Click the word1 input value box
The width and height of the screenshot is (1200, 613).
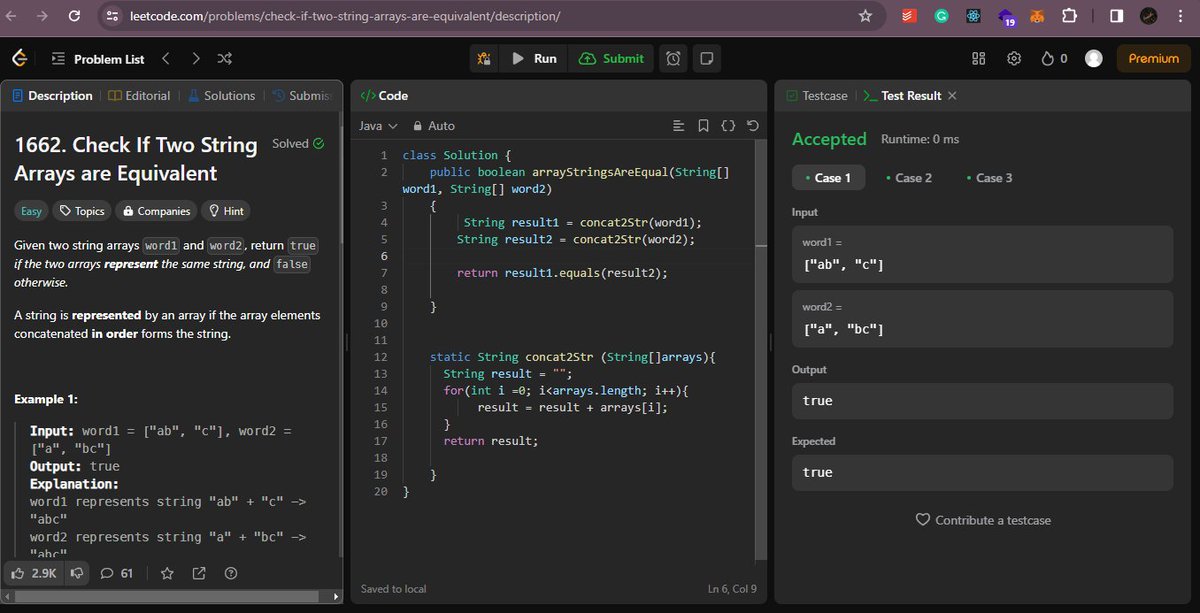(x=982, y=254)
